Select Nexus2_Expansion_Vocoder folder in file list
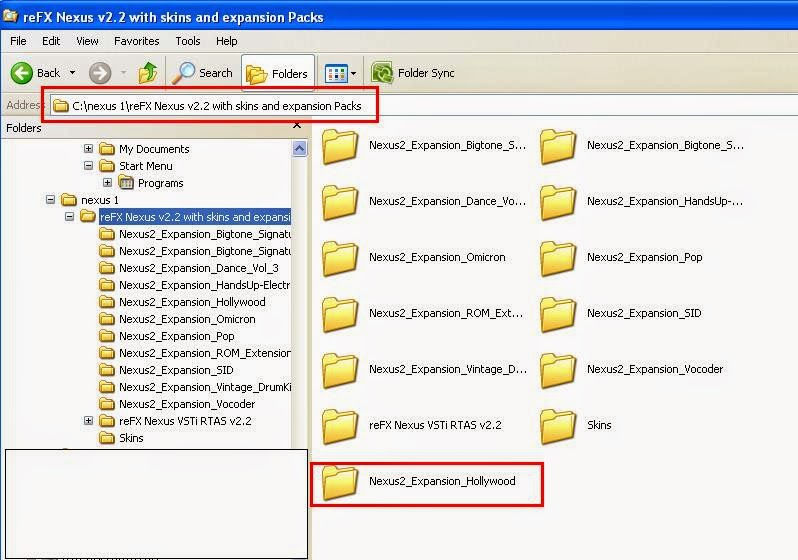798x560 pixels. pyautogui.click(x=632, y=370)
